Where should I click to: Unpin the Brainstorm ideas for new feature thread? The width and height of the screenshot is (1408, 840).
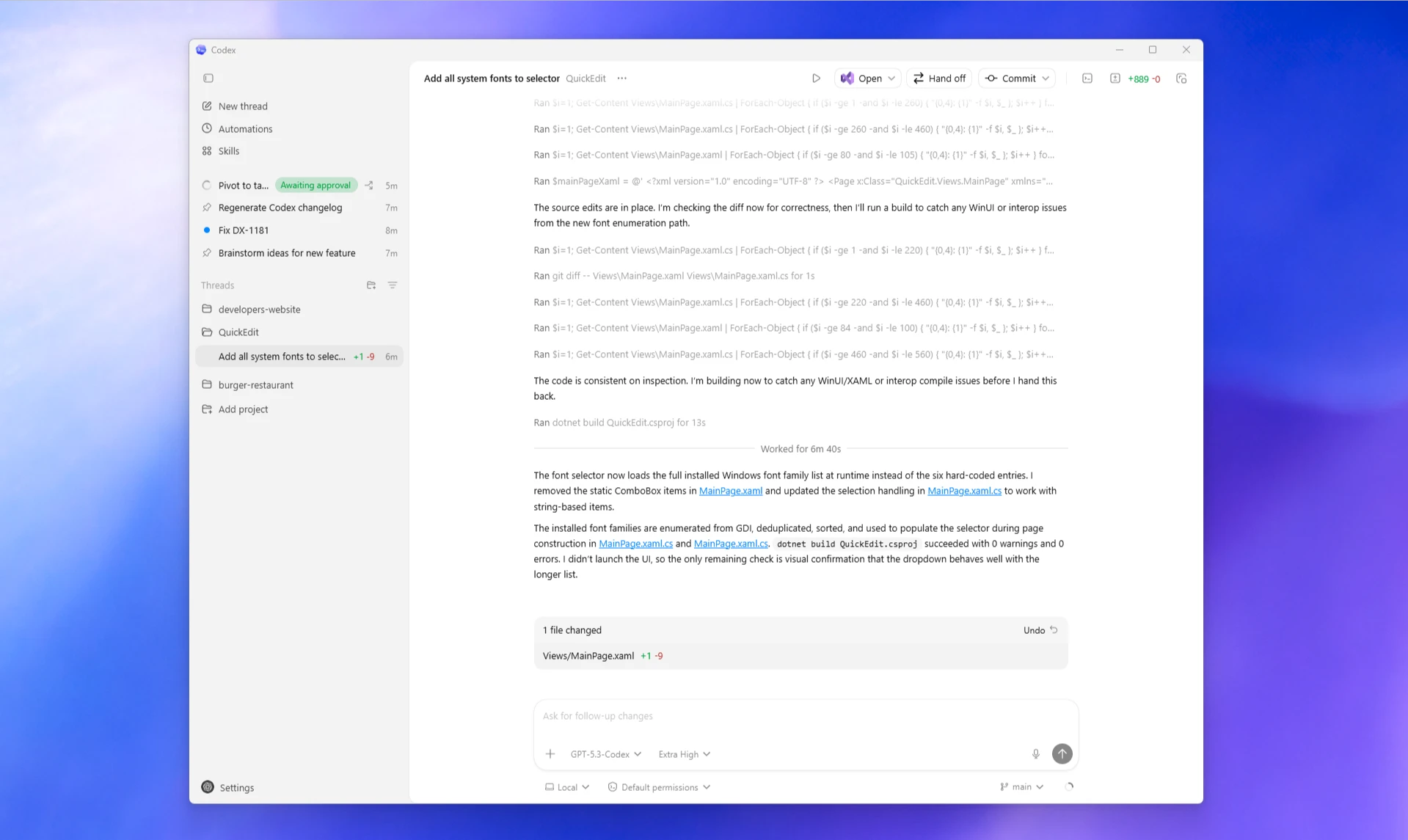click(x=206, y=252)
